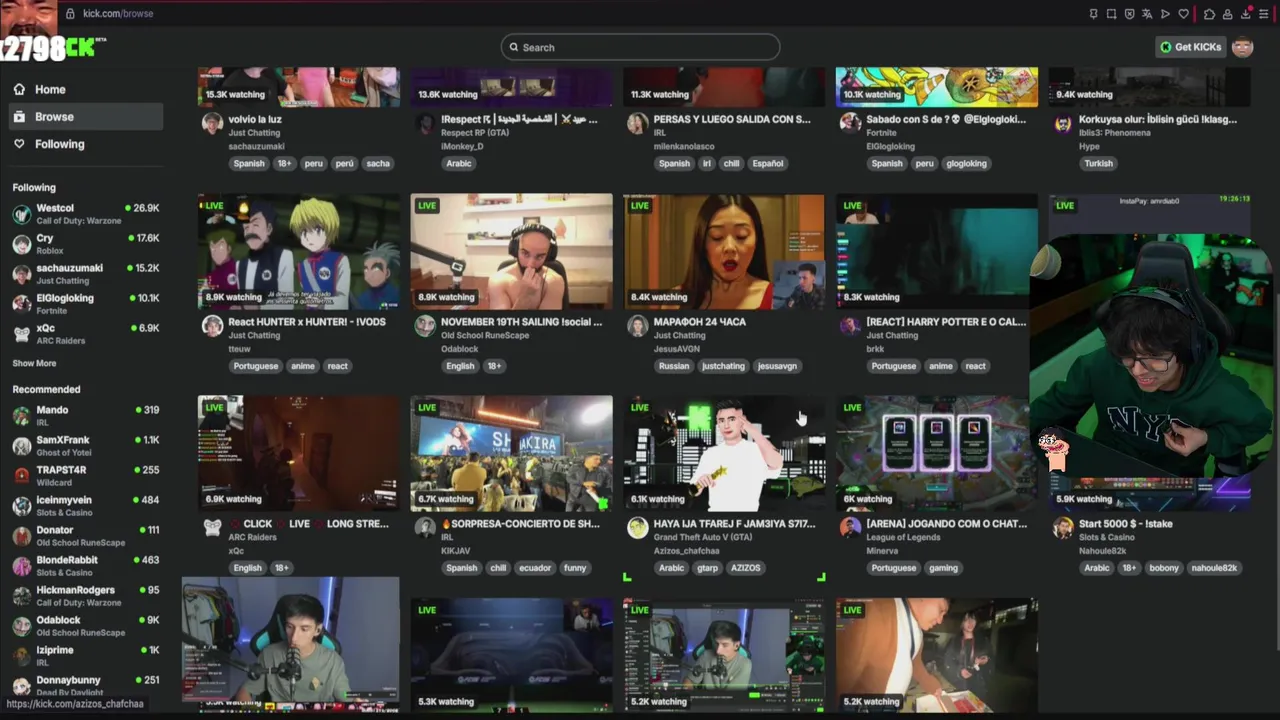Click the funny tag under KIKJAV stream

click(575, 568)
